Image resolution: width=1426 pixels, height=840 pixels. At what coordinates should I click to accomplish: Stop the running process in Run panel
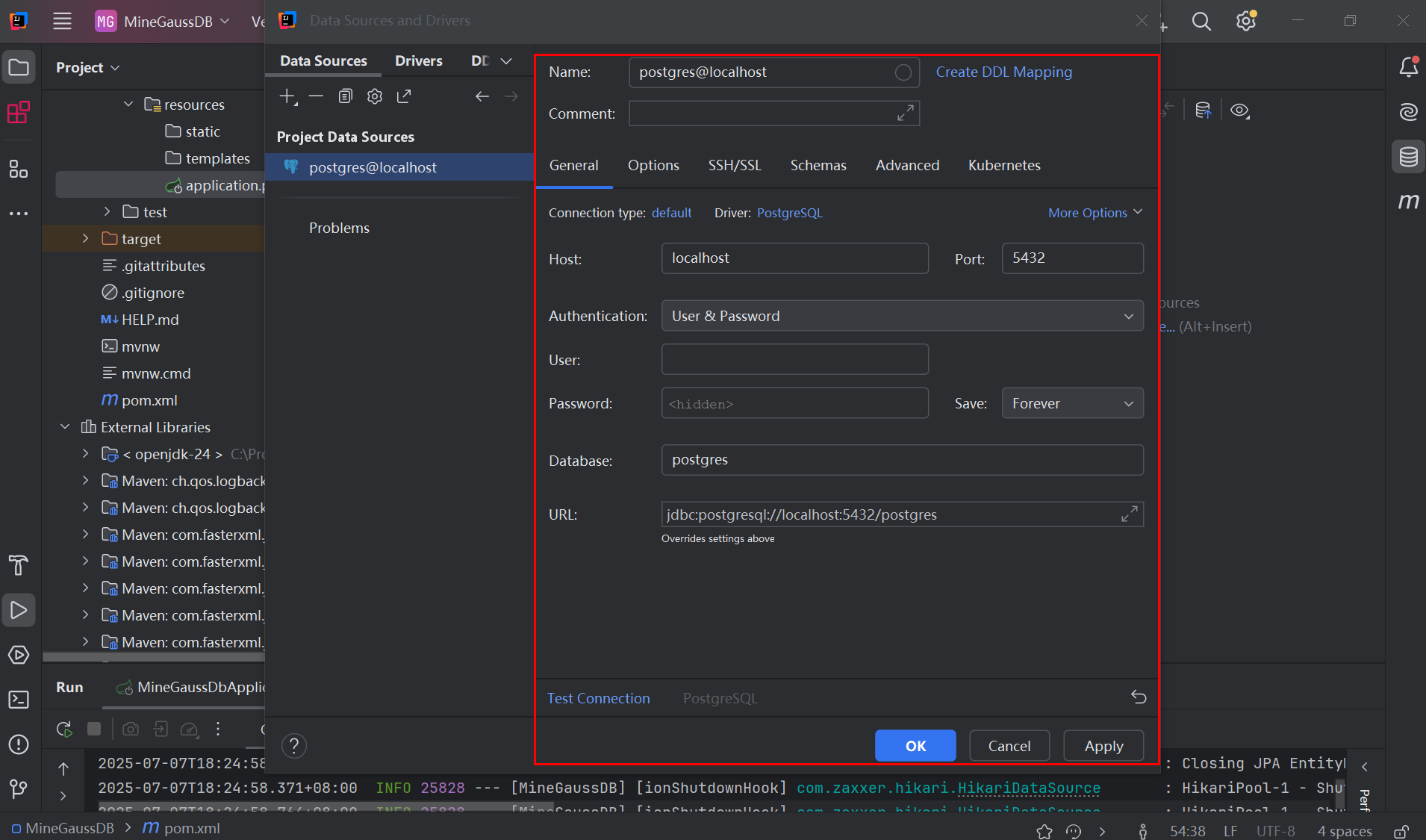pos(94,729)
